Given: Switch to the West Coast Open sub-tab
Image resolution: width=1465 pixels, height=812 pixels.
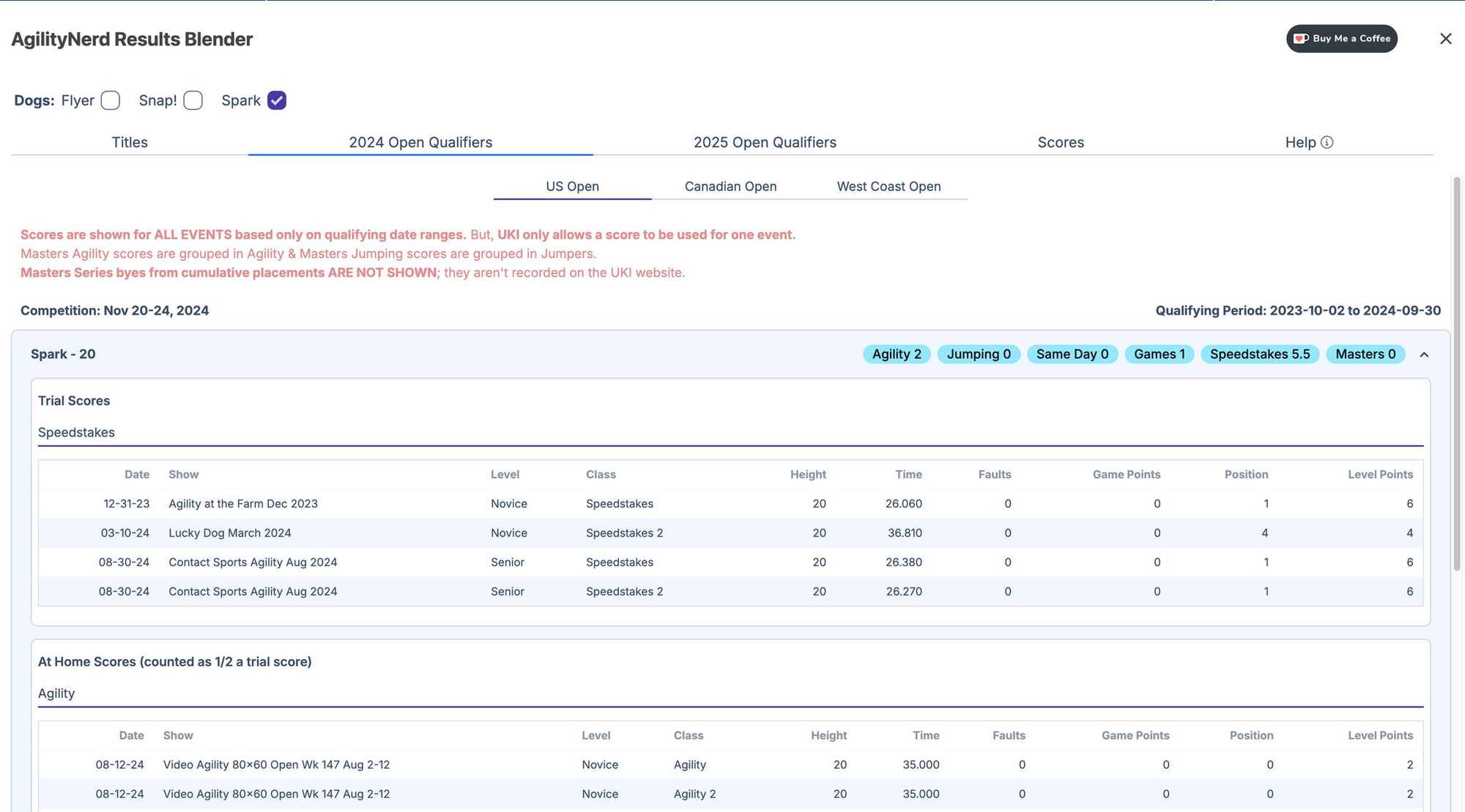Looking at the screenshot, I should [889, 187].
